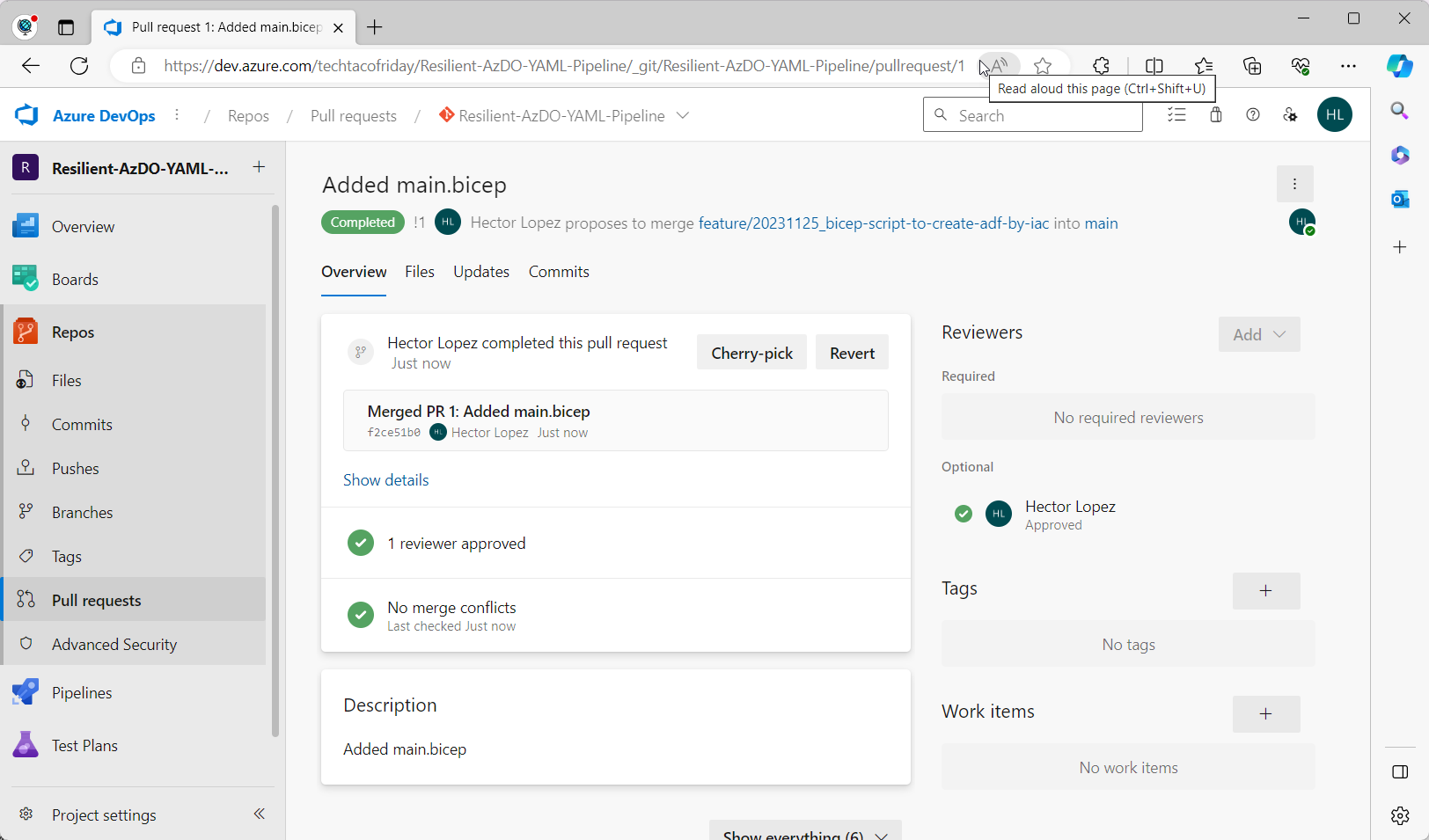Open Edge split screen view
Screen dimensions: 1429x840
(1154, 66)
